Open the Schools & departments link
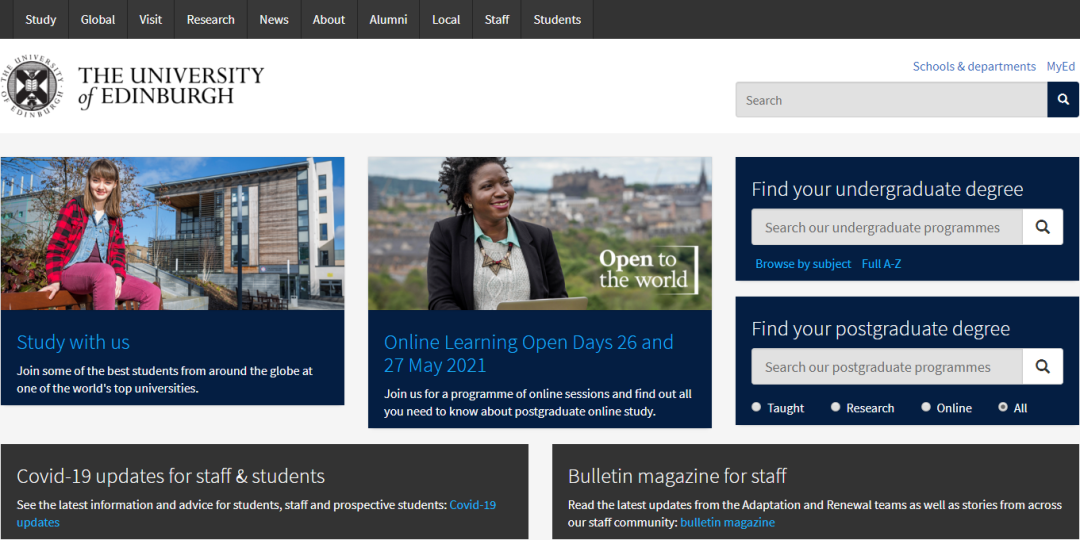 click(x=974, y=66)
